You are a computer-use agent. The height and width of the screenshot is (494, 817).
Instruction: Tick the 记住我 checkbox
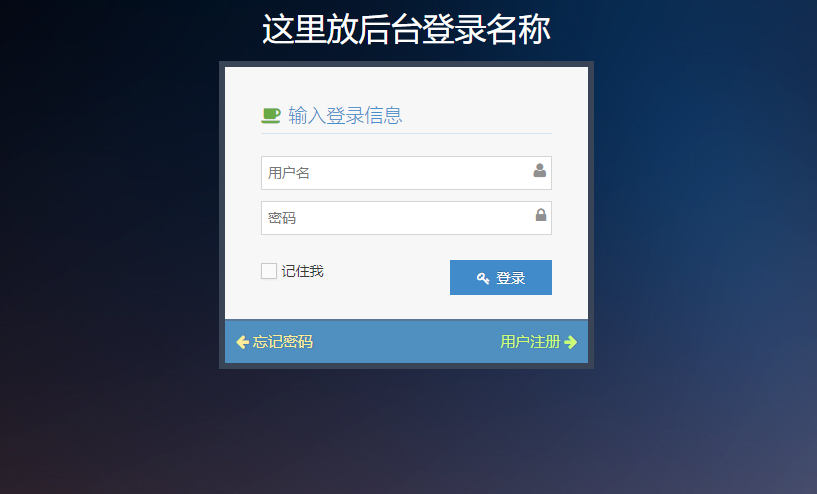point(269,271)
